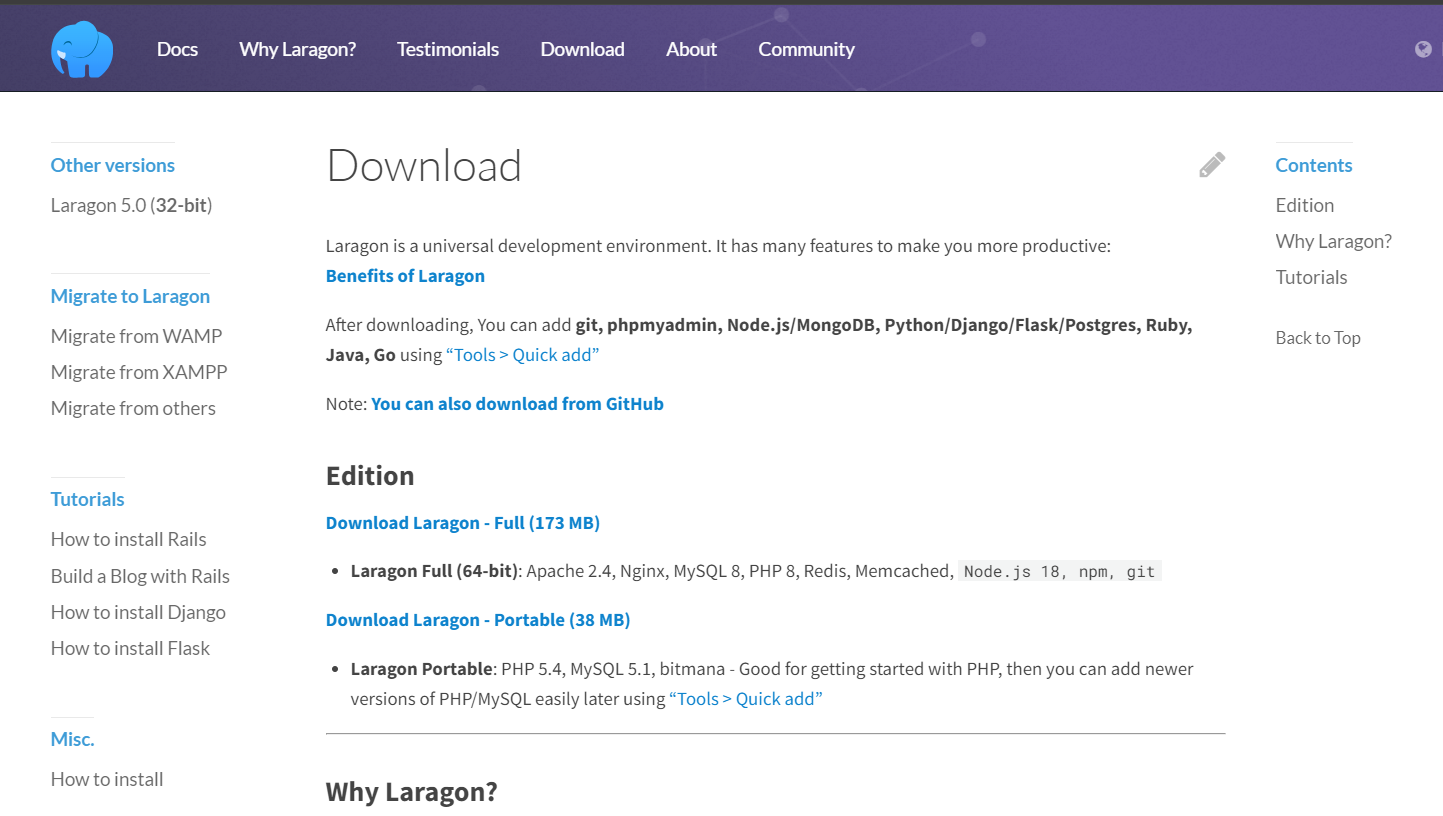Open Migrate from XAMPP guide
The width and height of the screenshot is (1443, 816).
point(139,372)
